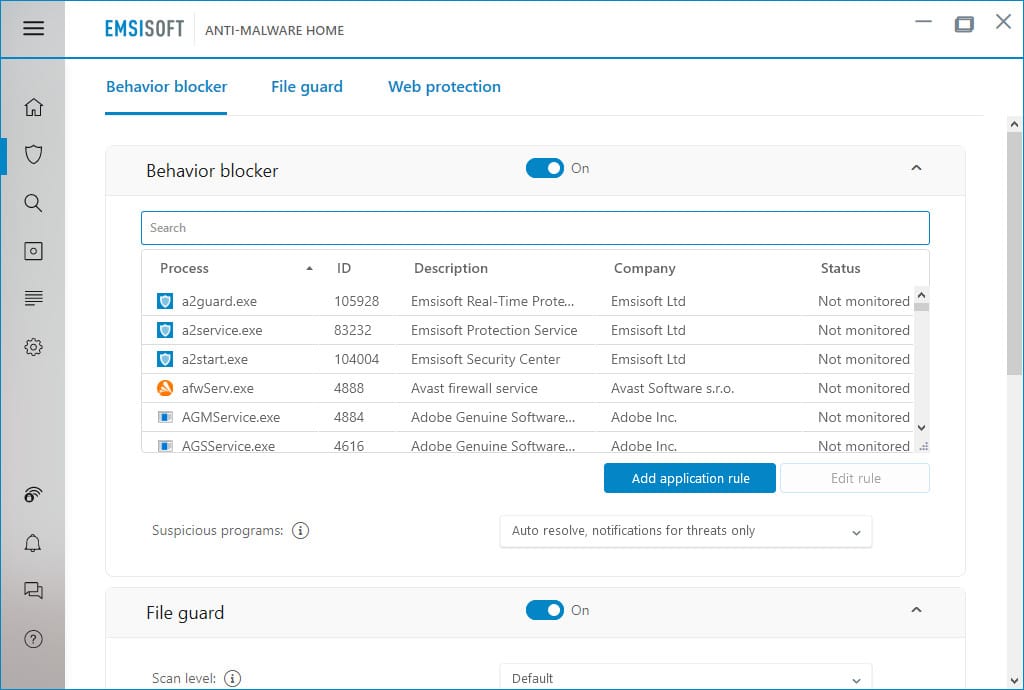
Task: Open the Protection shield sidebar icon
Action: (33, 155)
